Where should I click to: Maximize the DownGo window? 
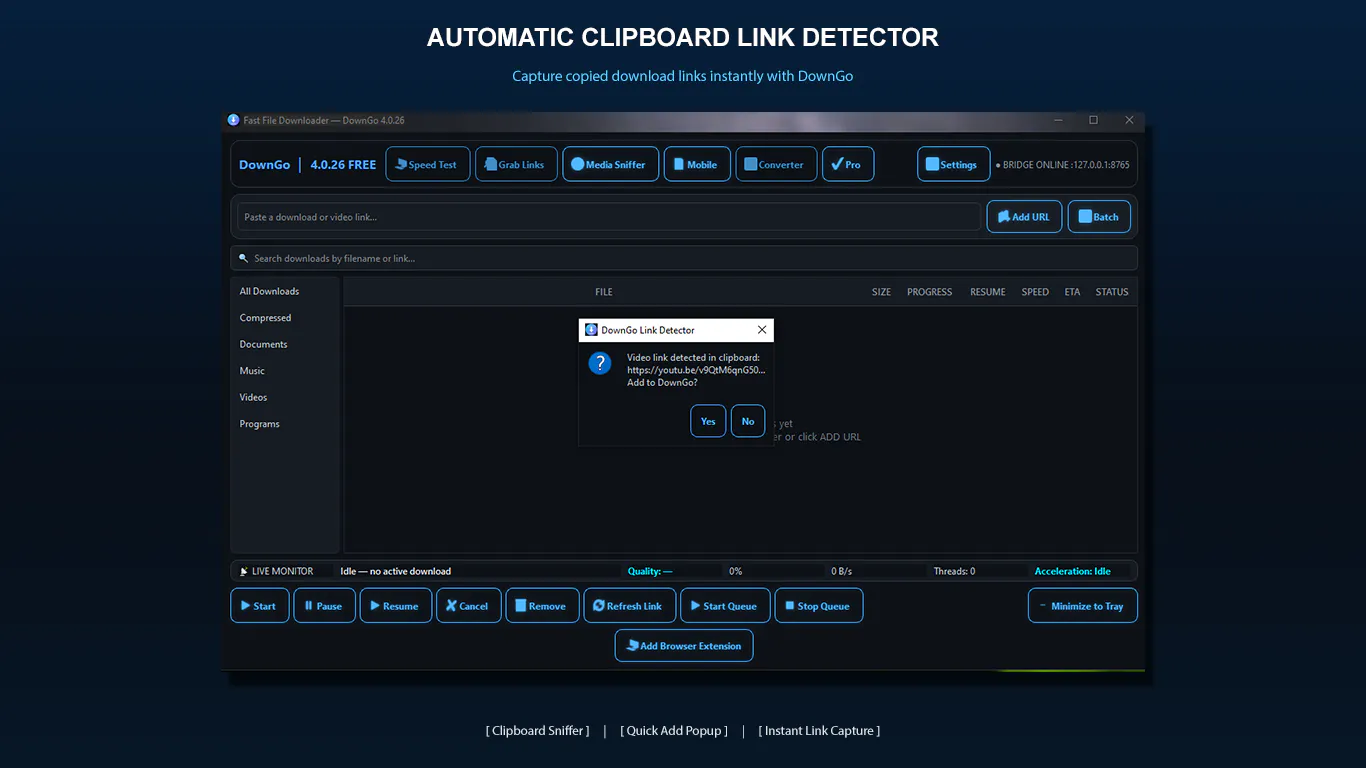pos(1093,120)
